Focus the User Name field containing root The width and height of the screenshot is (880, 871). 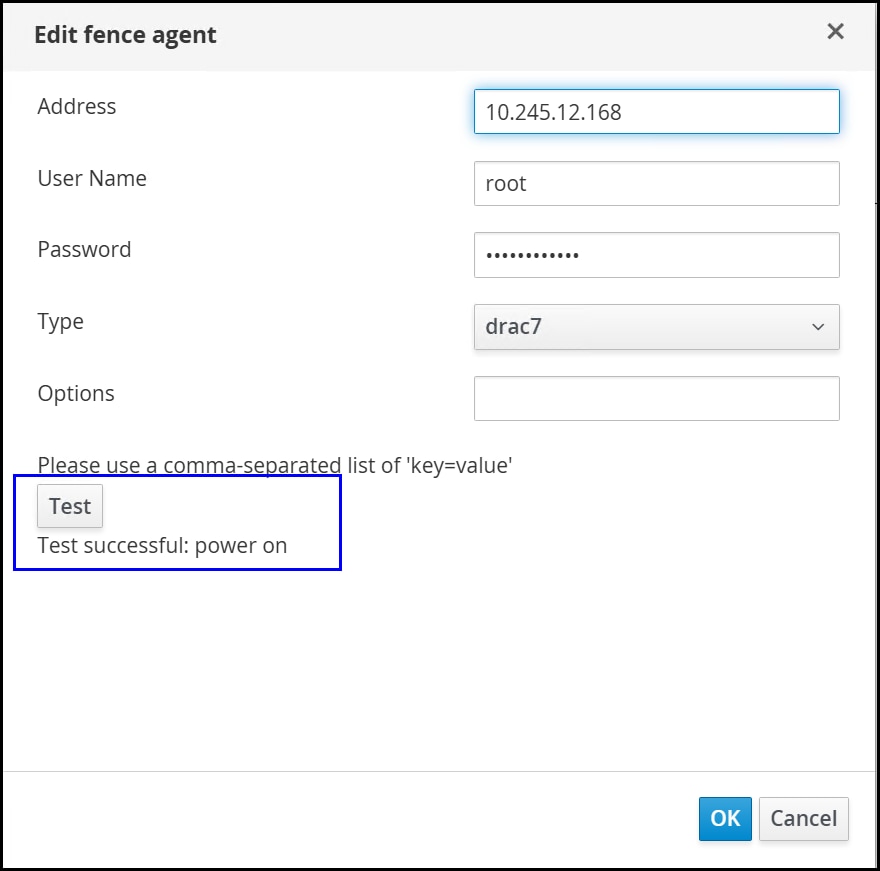657,184
